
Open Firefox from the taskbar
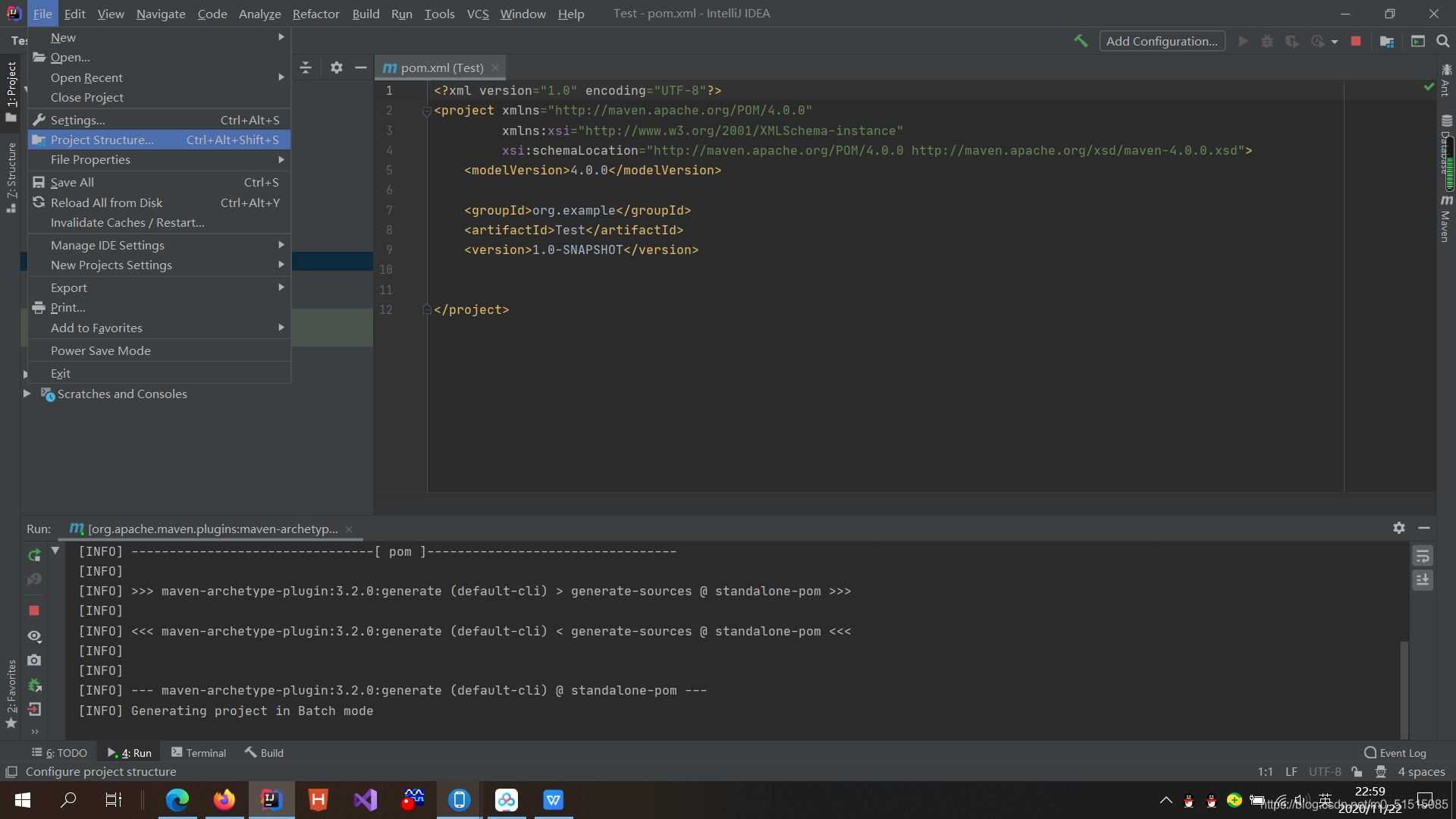click(x=224, y=799)
